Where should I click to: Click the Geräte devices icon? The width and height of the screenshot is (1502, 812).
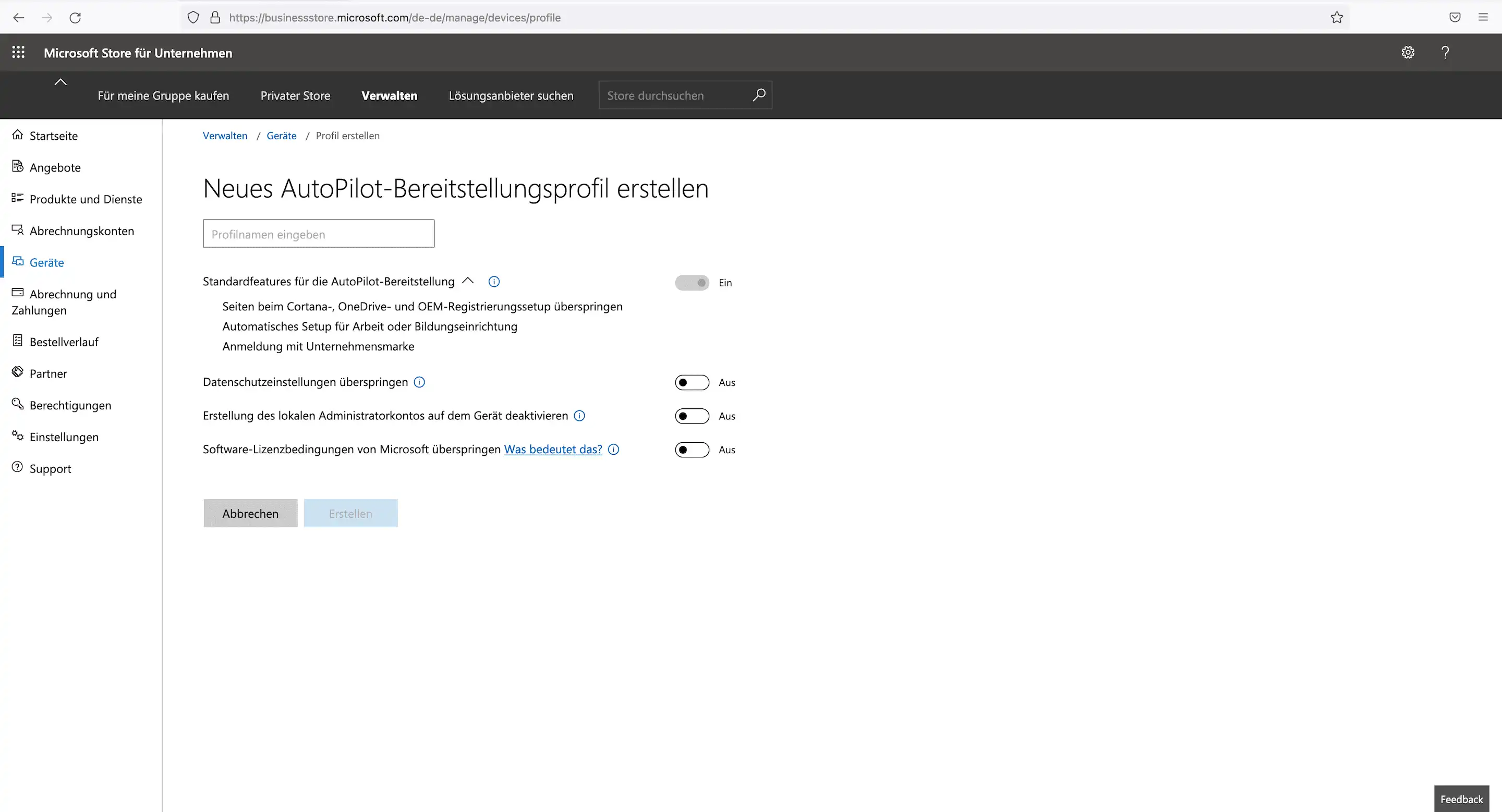[18, 261]
